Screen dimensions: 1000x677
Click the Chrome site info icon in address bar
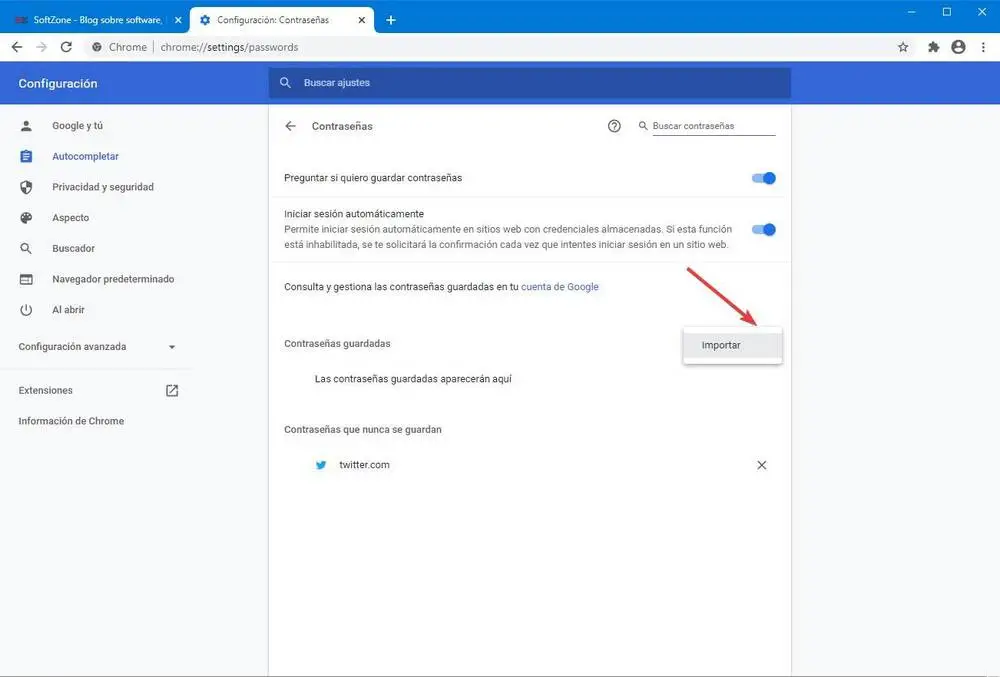tap(97, 47)
